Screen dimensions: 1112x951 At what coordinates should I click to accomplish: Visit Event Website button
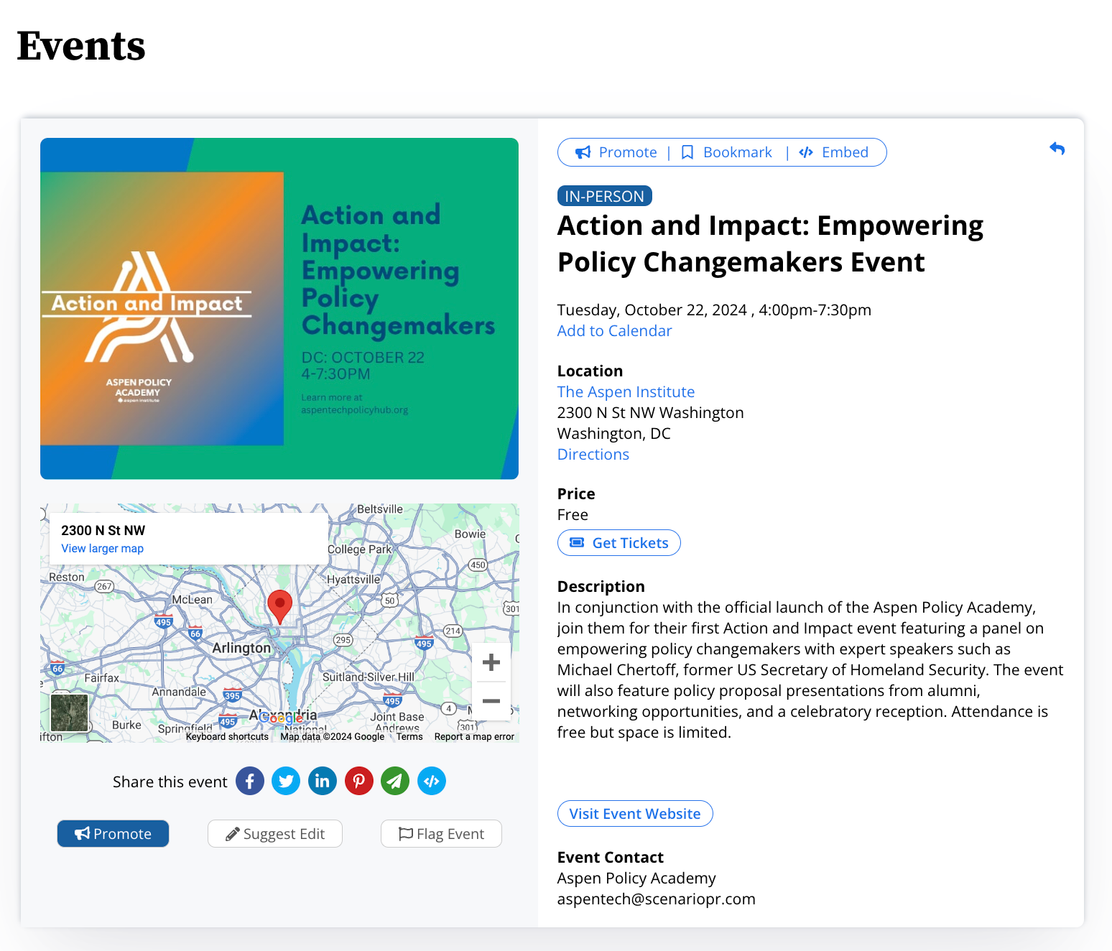click(x=635, y=813)
